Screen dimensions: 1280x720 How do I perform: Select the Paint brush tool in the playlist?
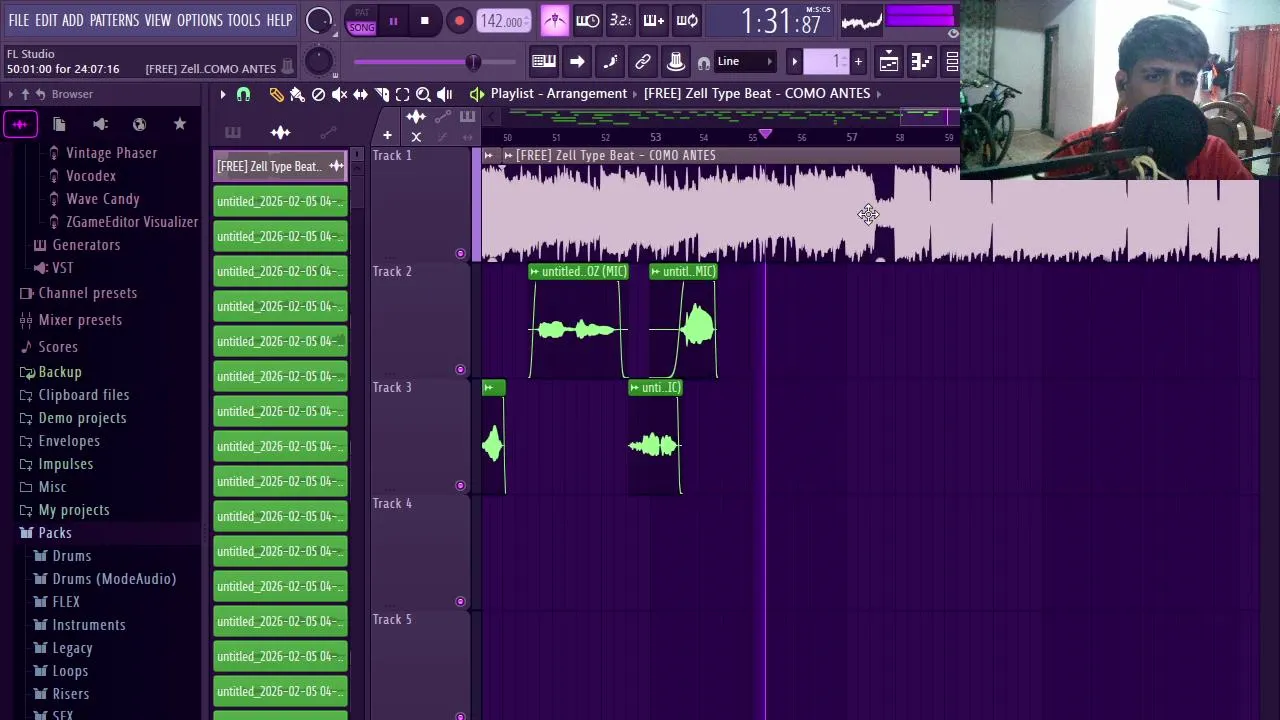point(297,94)
